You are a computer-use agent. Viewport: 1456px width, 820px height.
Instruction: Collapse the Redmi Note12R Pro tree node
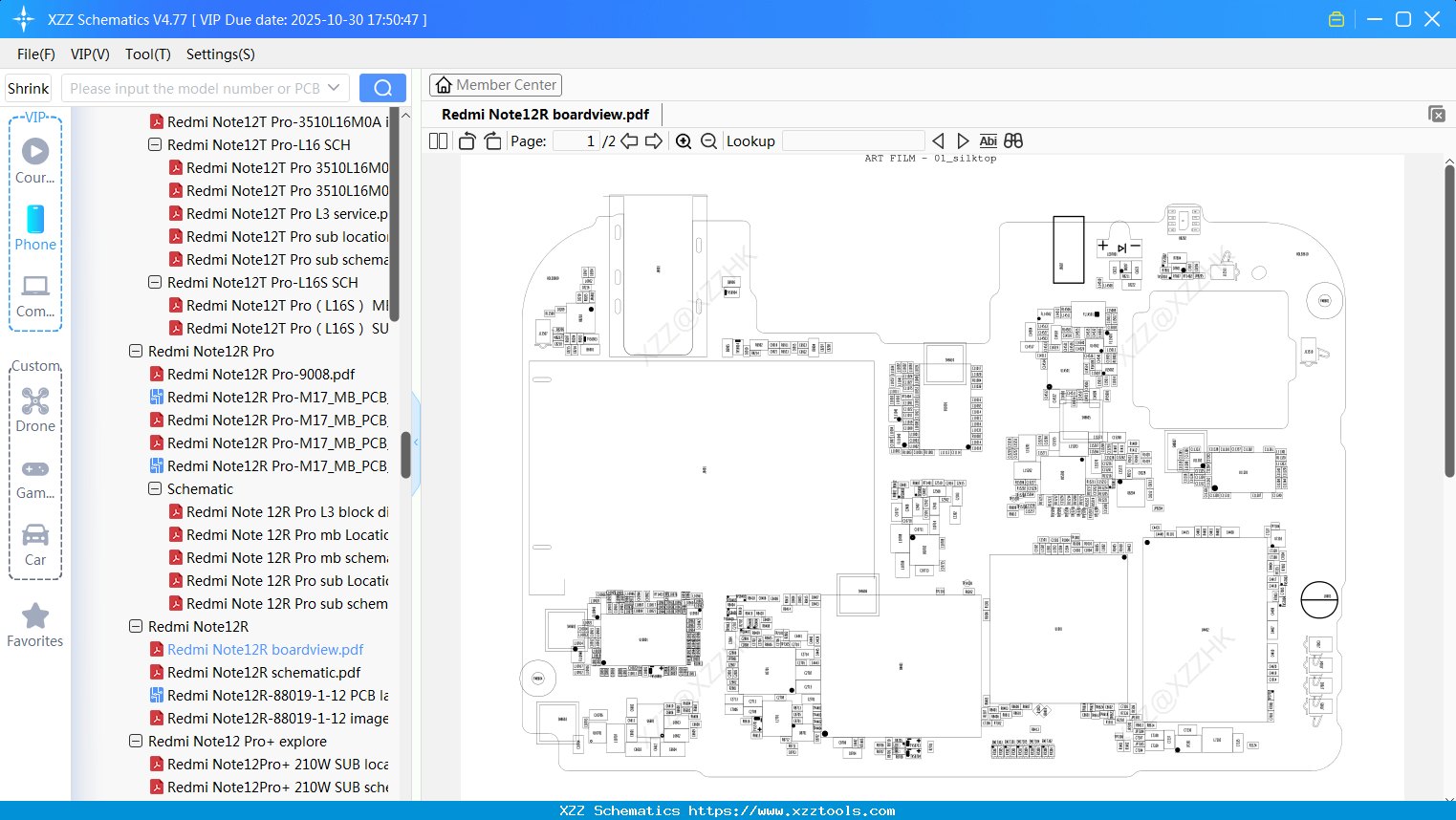[136, 351]
